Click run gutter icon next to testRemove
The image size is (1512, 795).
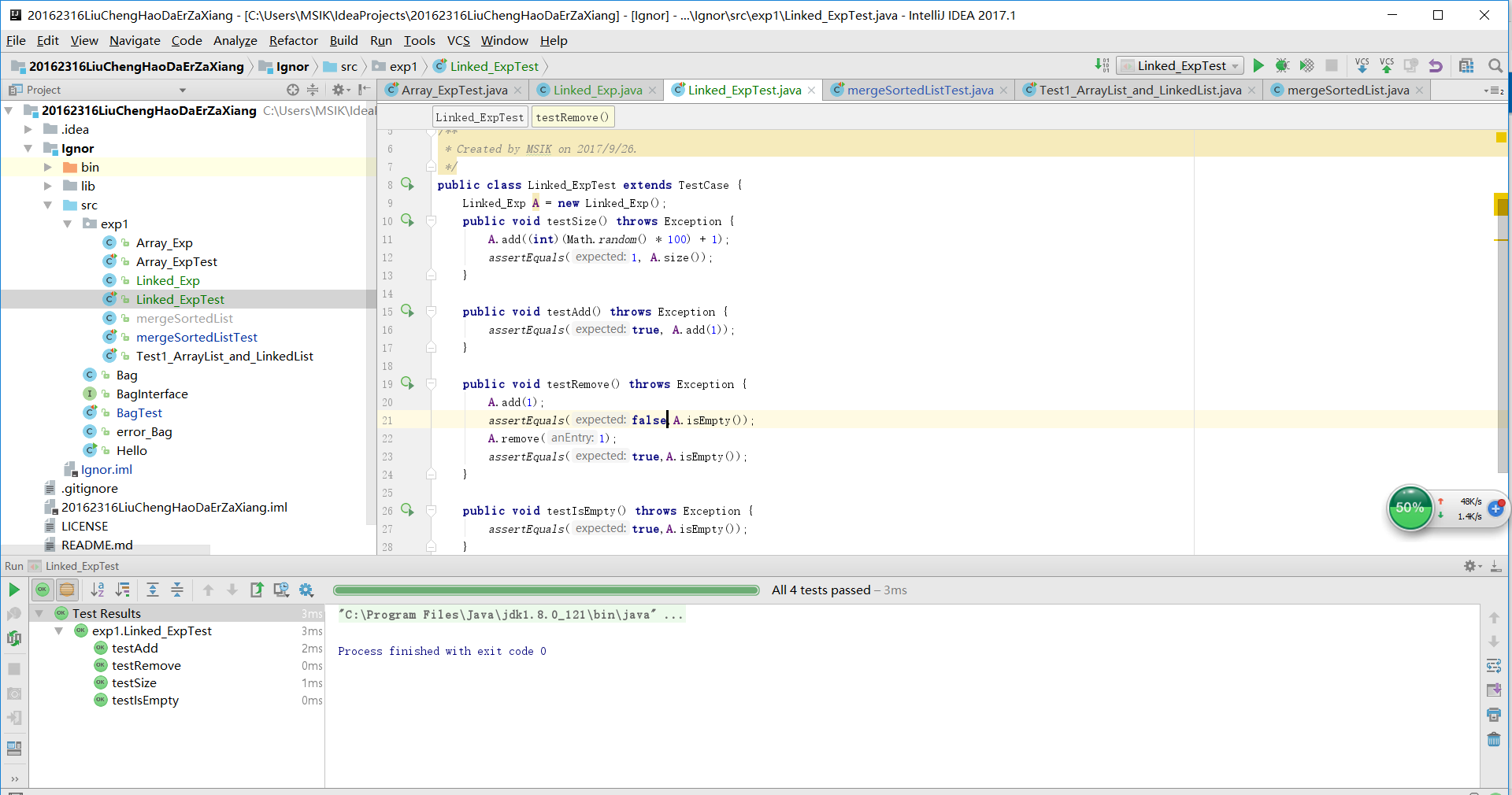click(407, 383)
